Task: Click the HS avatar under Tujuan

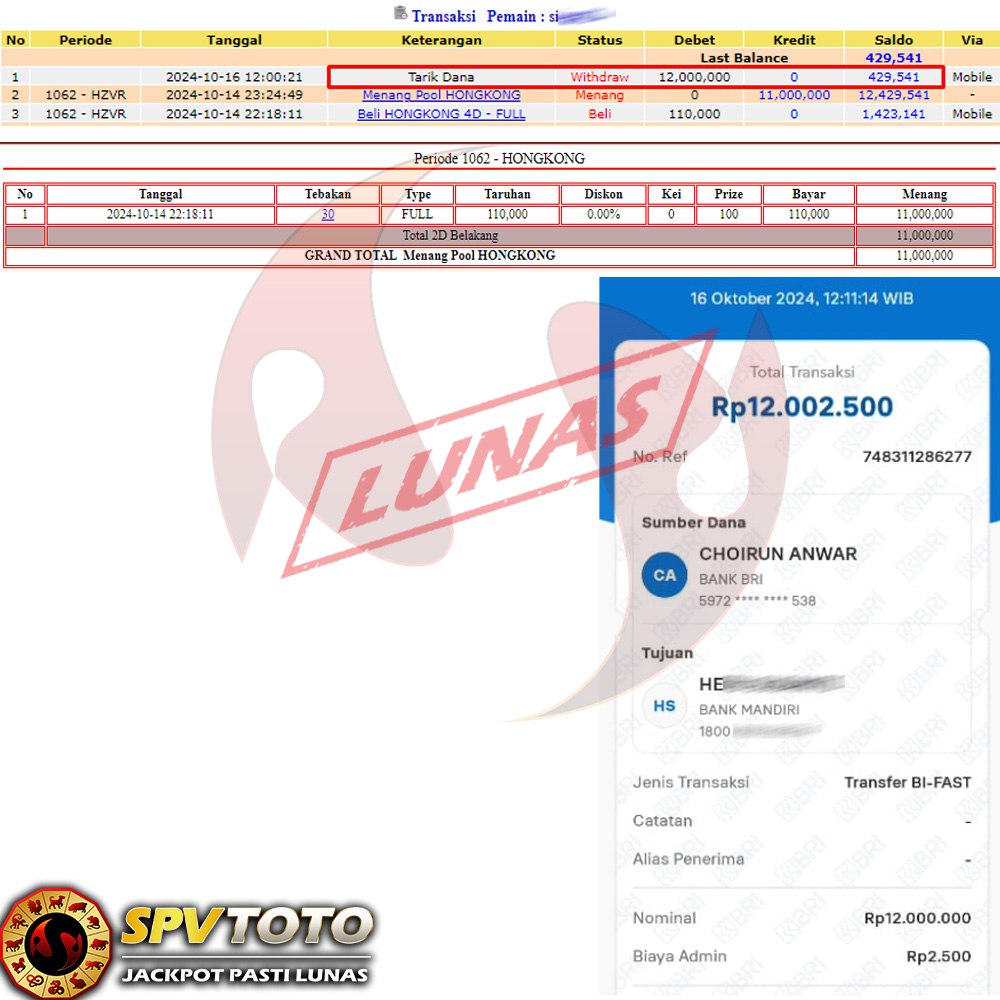Action: pyautogui.click(x=664, y=705)
